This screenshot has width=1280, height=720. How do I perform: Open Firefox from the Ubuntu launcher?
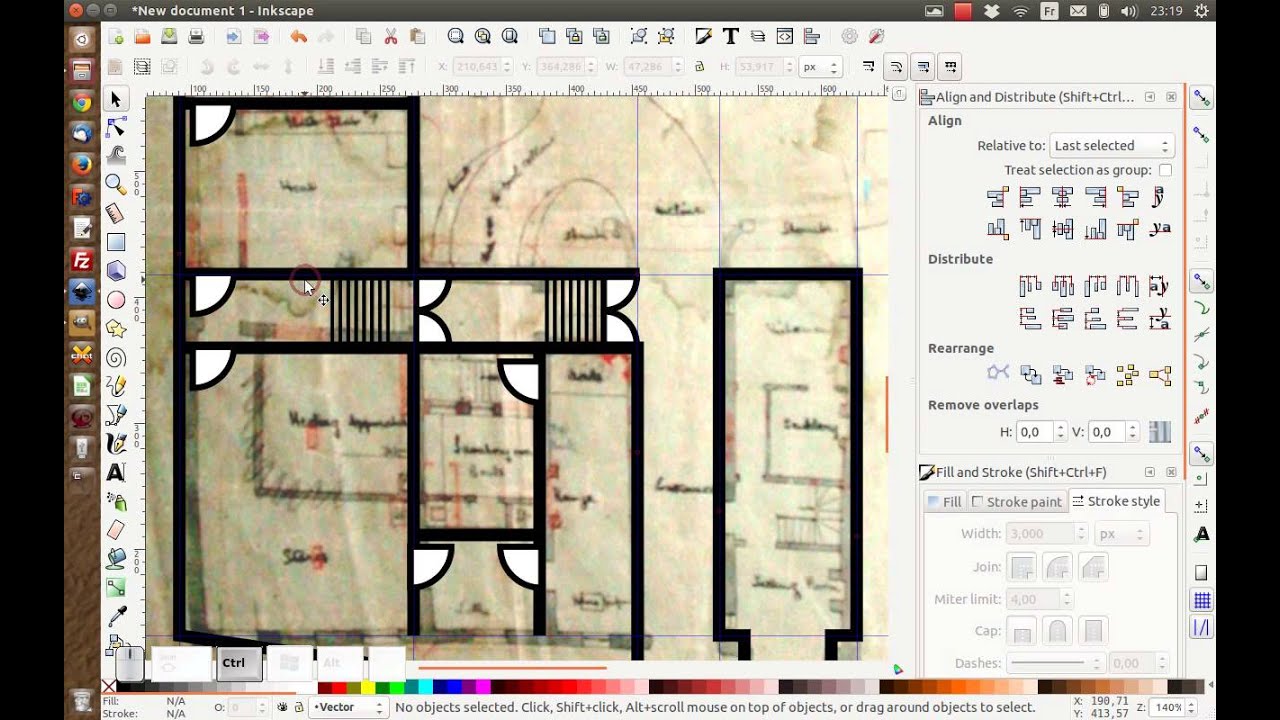tap(82, 164)
